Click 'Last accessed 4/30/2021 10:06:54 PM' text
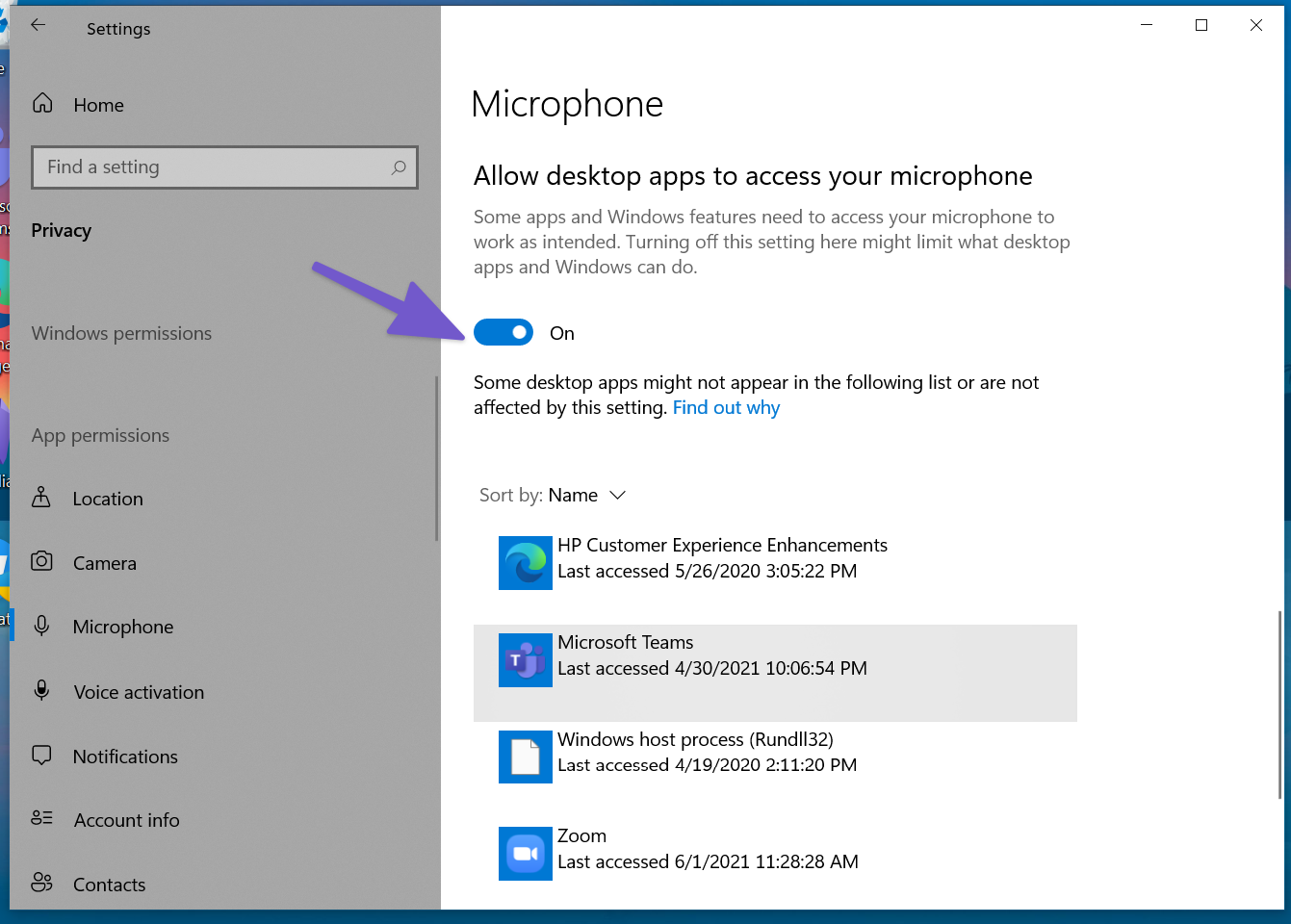 coord(712,668)
